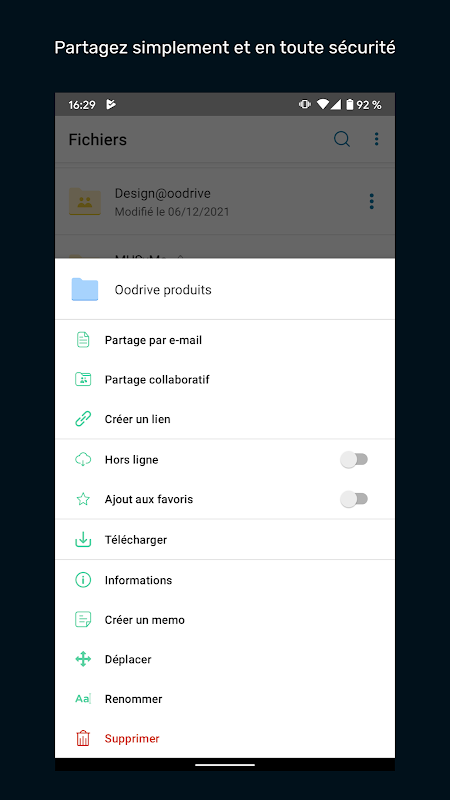Viewport: 450px width, 800px height.
Task: Click the Hors ligne cloud icon
Action: [x=83, y=459]
